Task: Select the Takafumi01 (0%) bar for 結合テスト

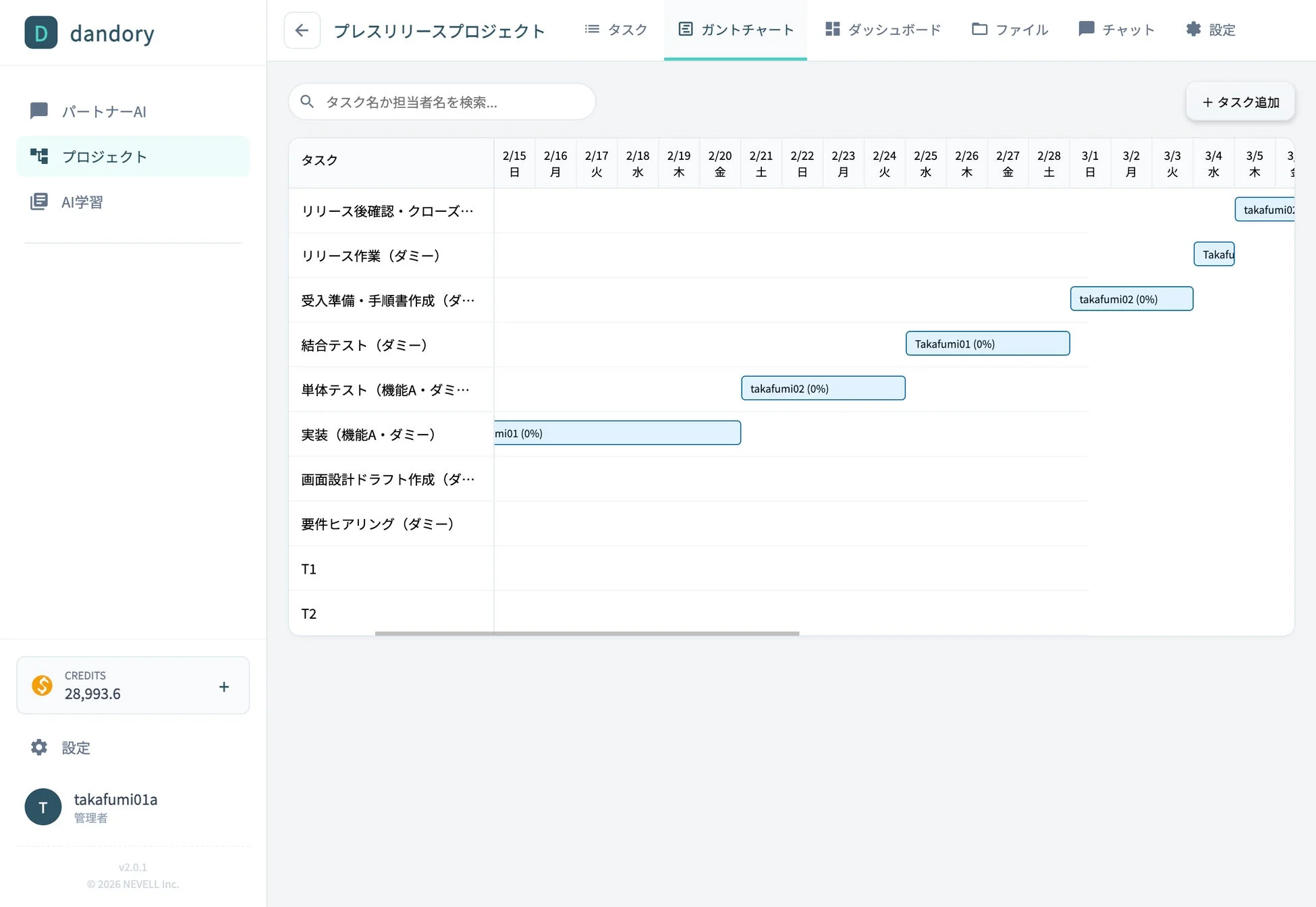Action: (x=987, y=343)
